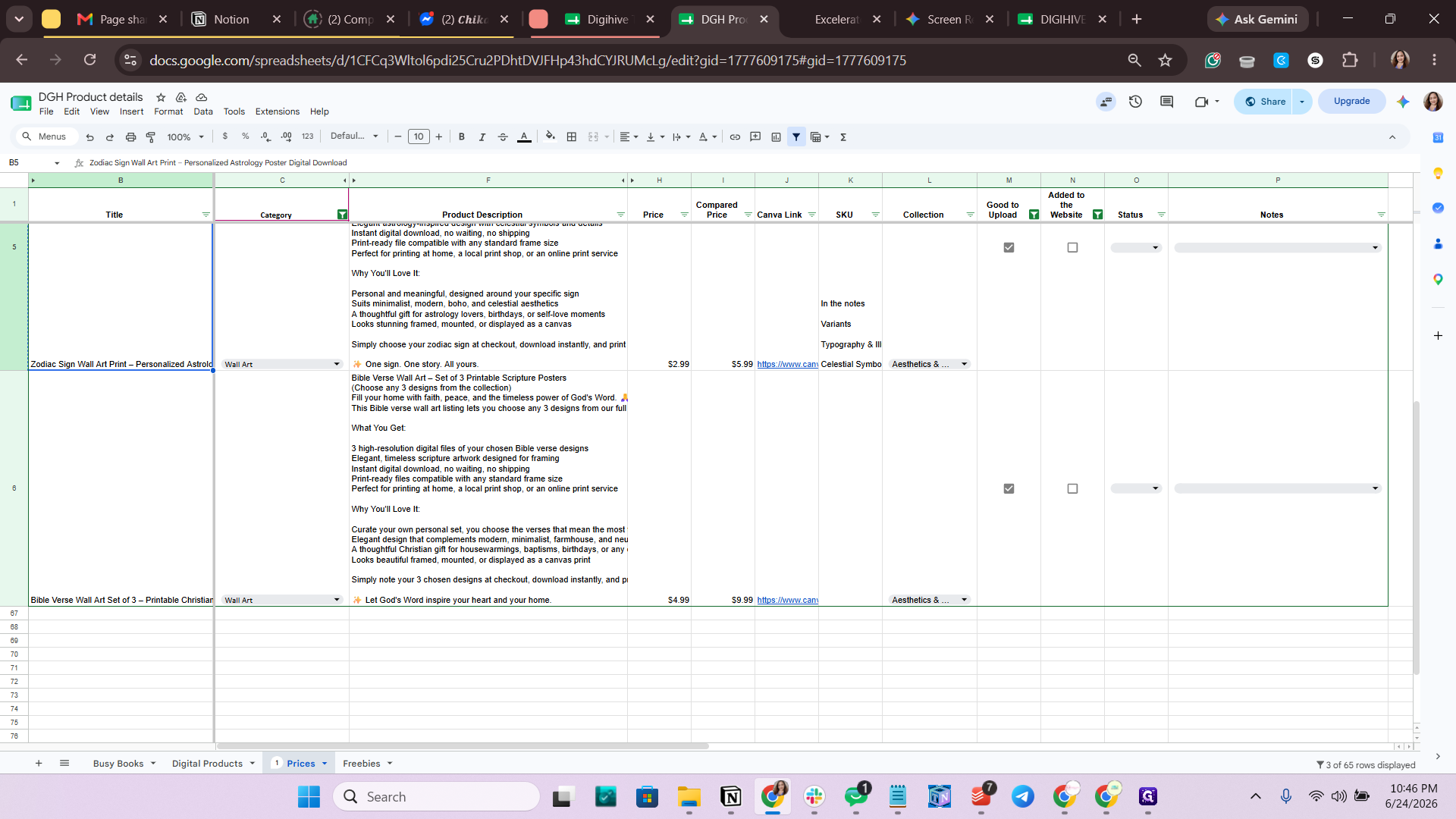Open version history clock icon
This screenshot has width=1456, height=819.
1135,102
